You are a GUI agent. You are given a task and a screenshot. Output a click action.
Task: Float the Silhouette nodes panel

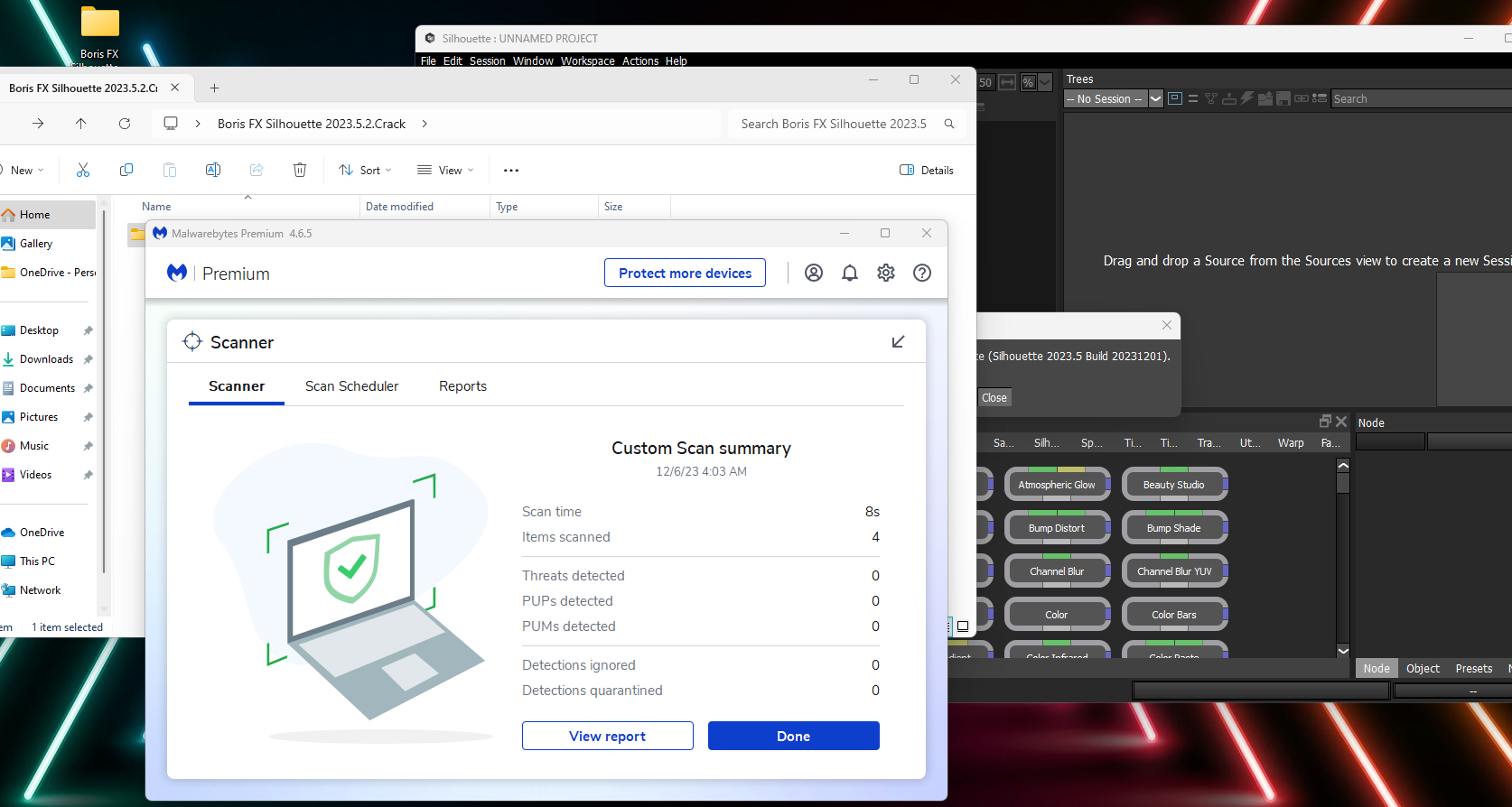[x=1325, y=422]
